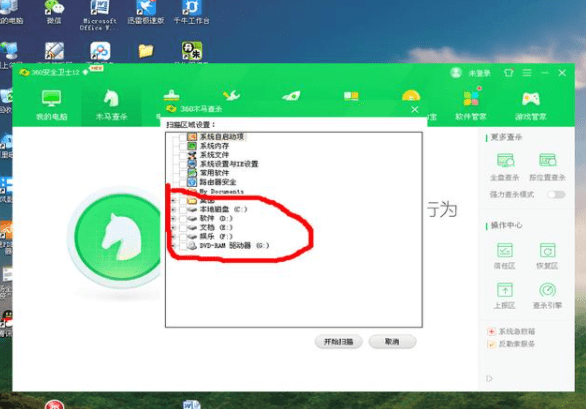Open the main menu hamburger icon

(x=527, y=73)
